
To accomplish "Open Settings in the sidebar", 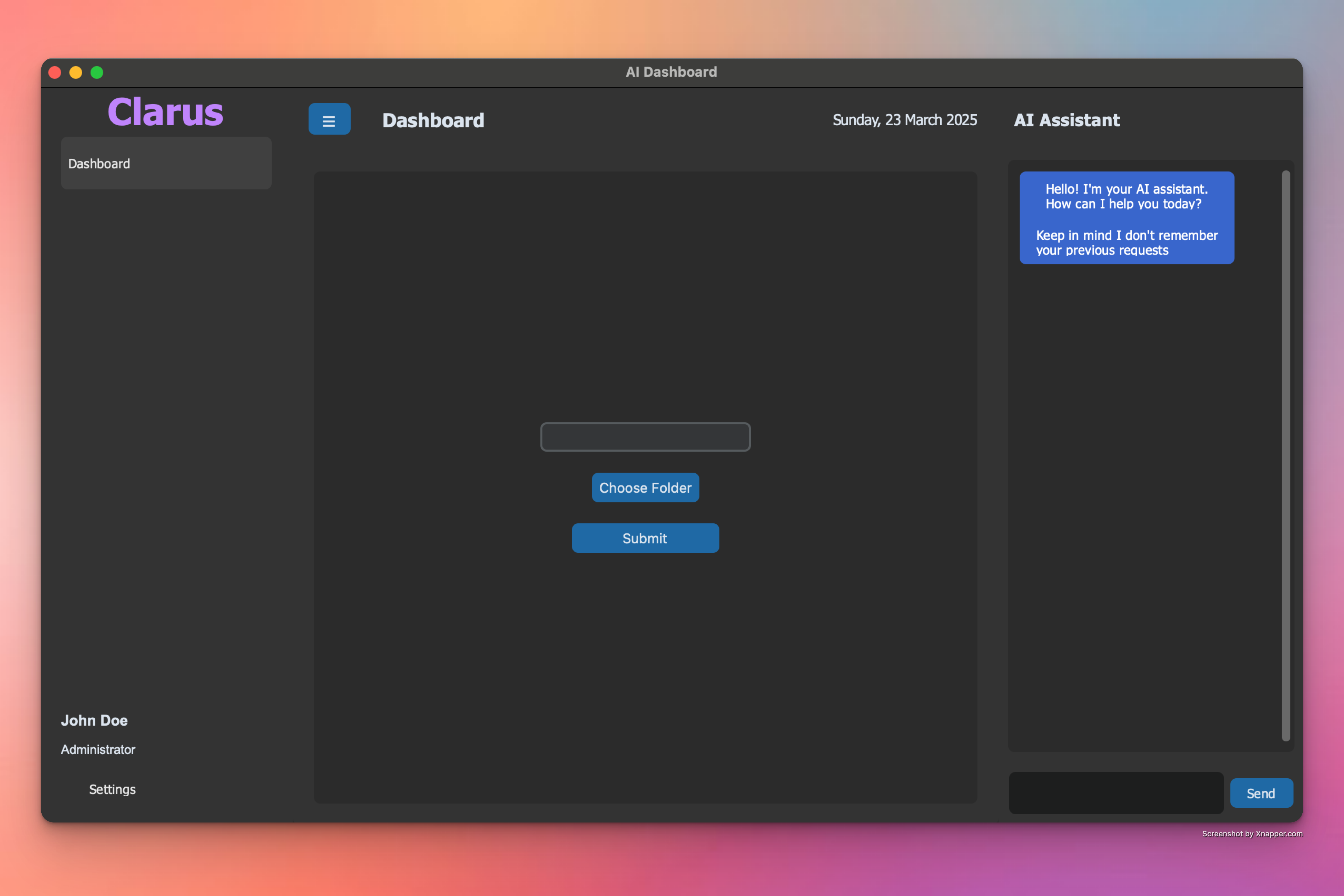I will click(112, 789).
